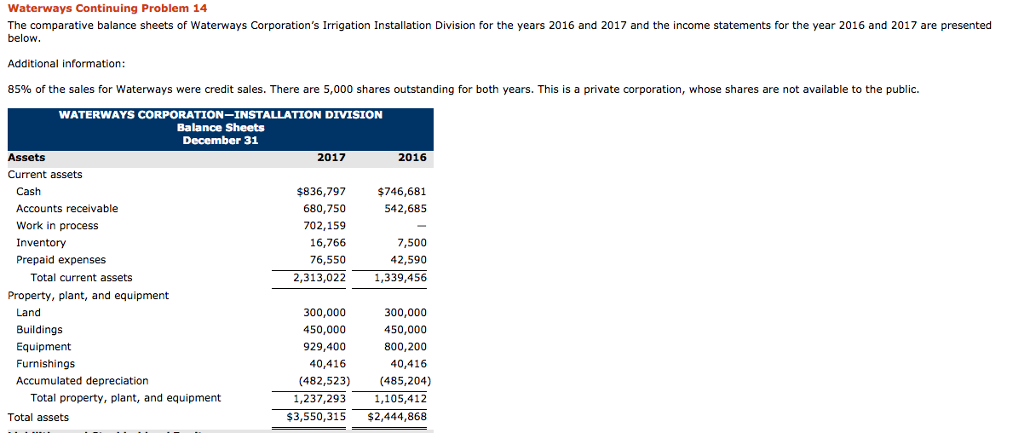Click the inventory value 16,766
Viewport: 1024px width, 433px height.
(328, 242)
